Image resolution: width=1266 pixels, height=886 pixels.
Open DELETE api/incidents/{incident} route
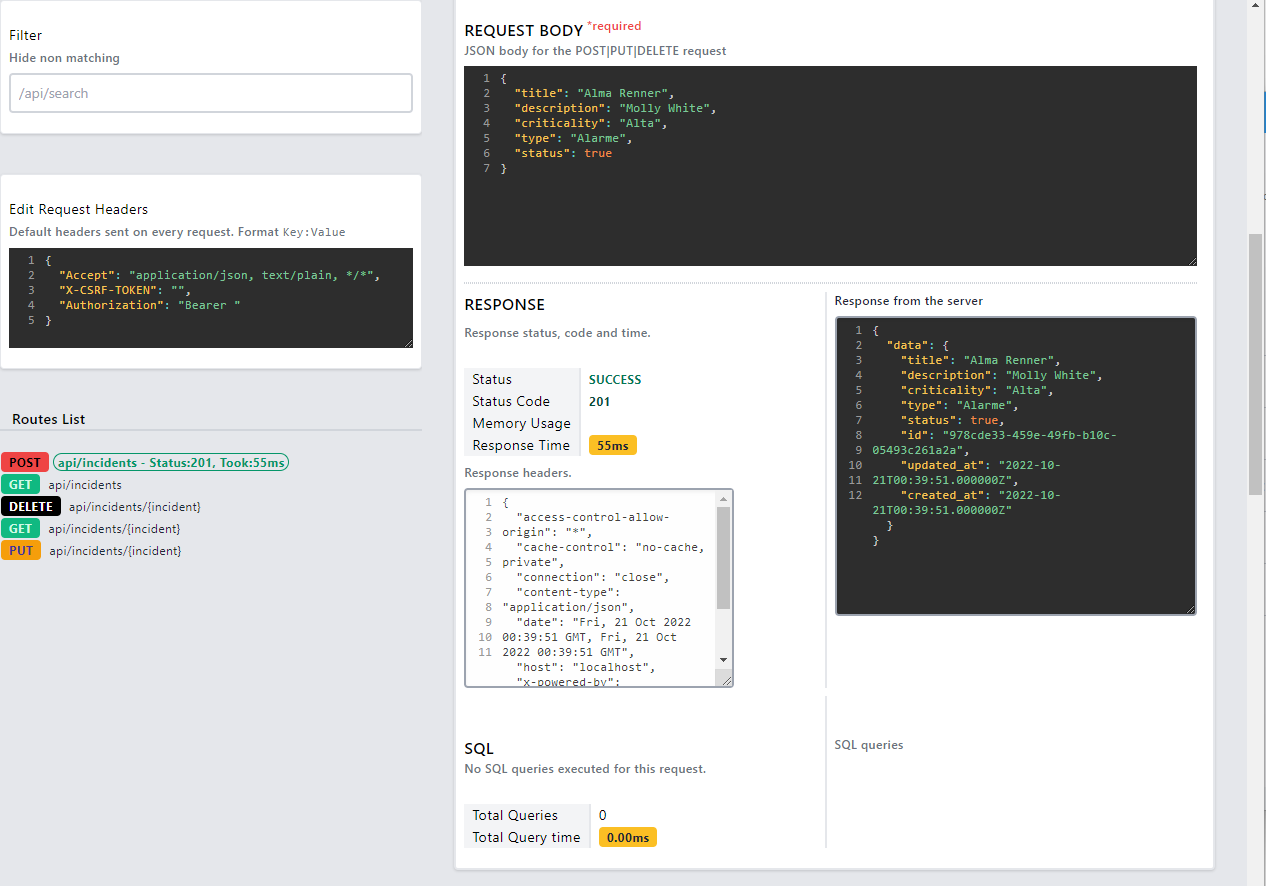(134, 507)
